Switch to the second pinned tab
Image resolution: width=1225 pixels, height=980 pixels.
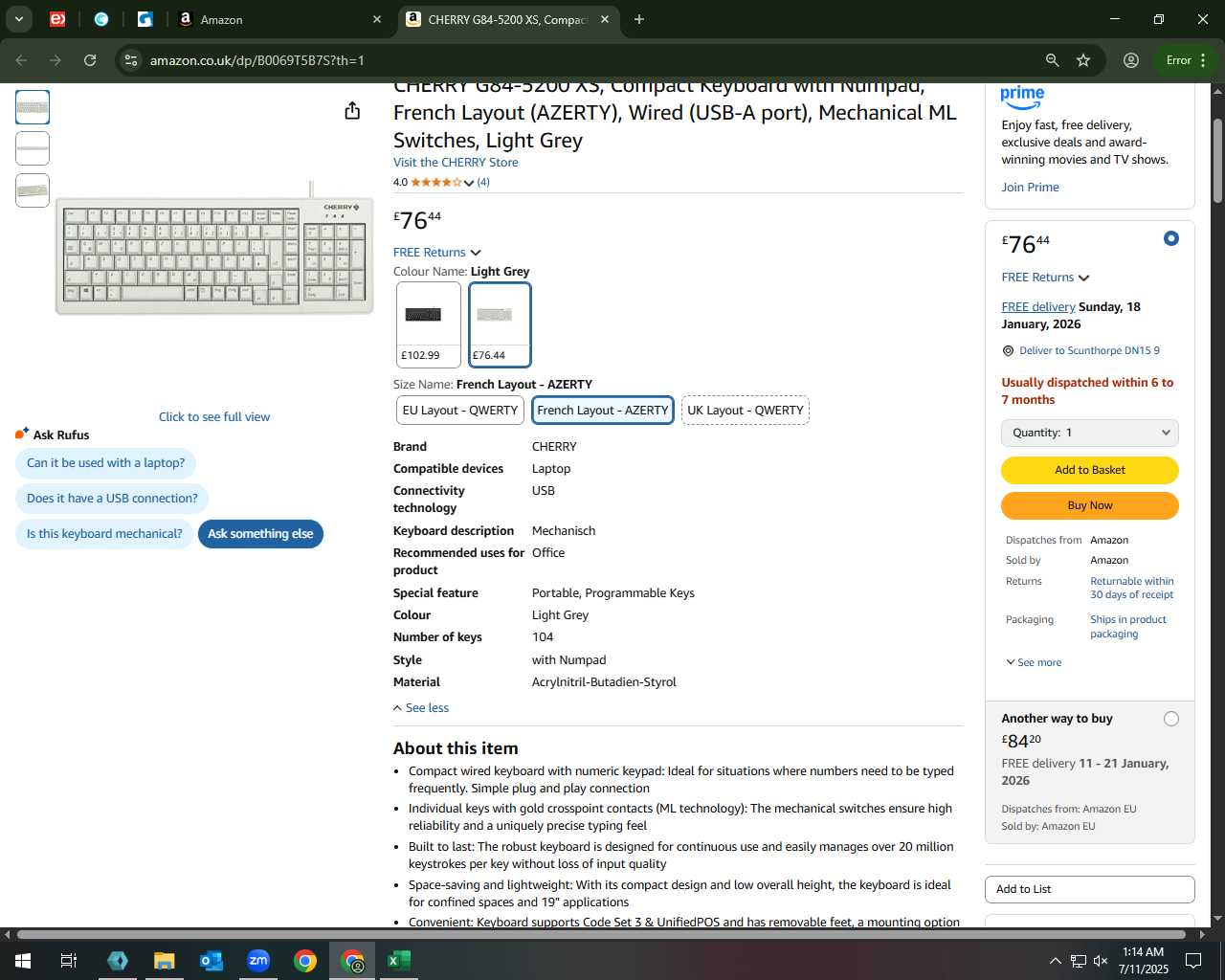coord(101,19)
